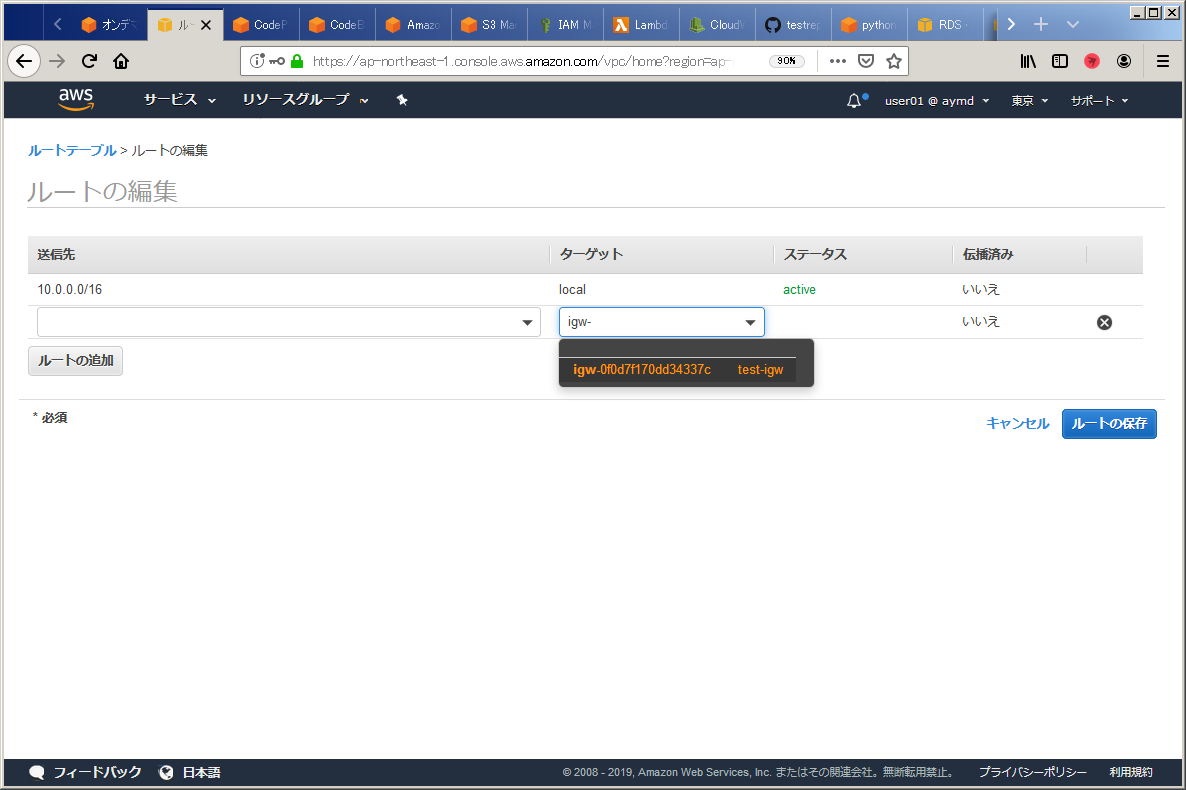Switch to the Amazo browser tab

[413, 25]
